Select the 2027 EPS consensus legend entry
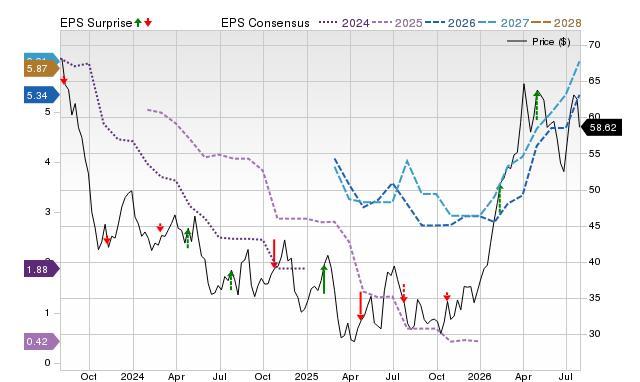 point(503,23)
